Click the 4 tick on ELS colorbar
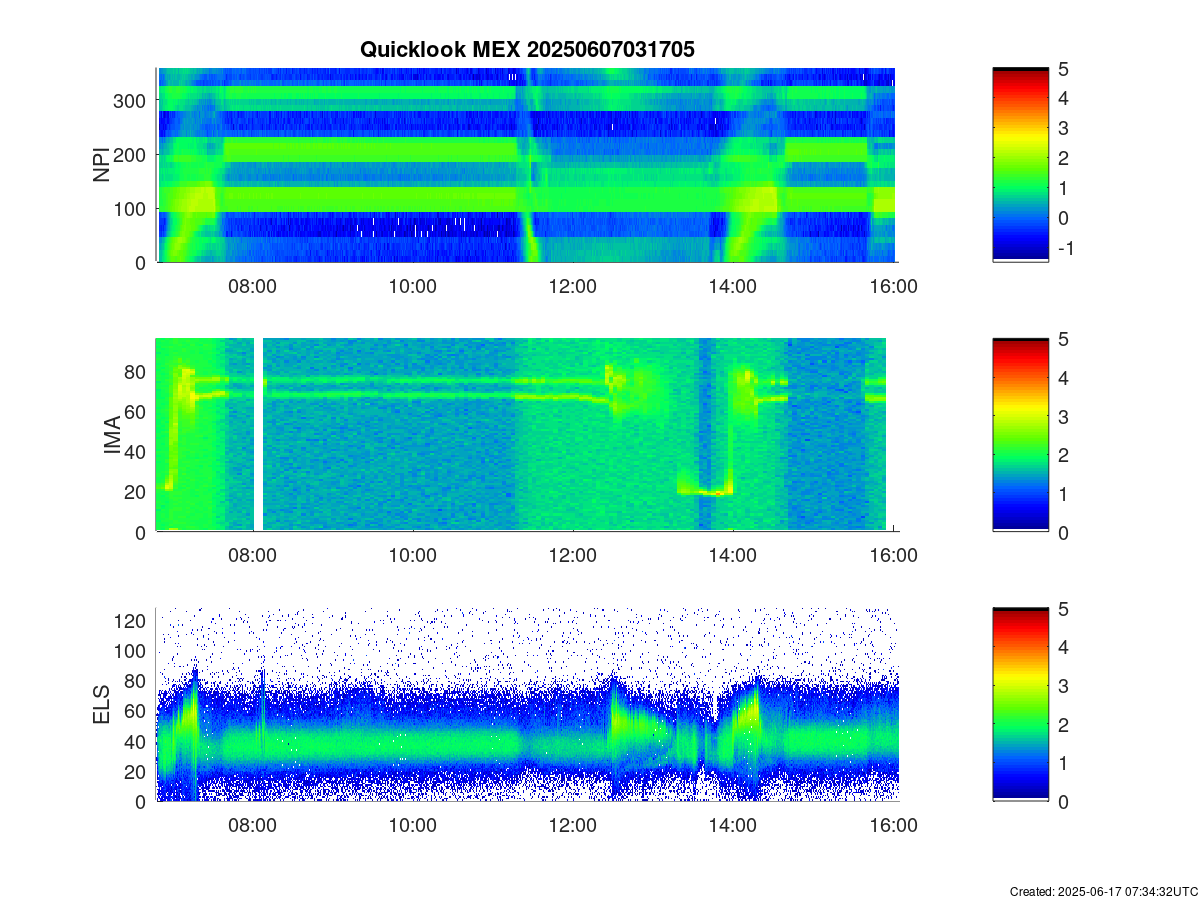 pos(1065,647)
